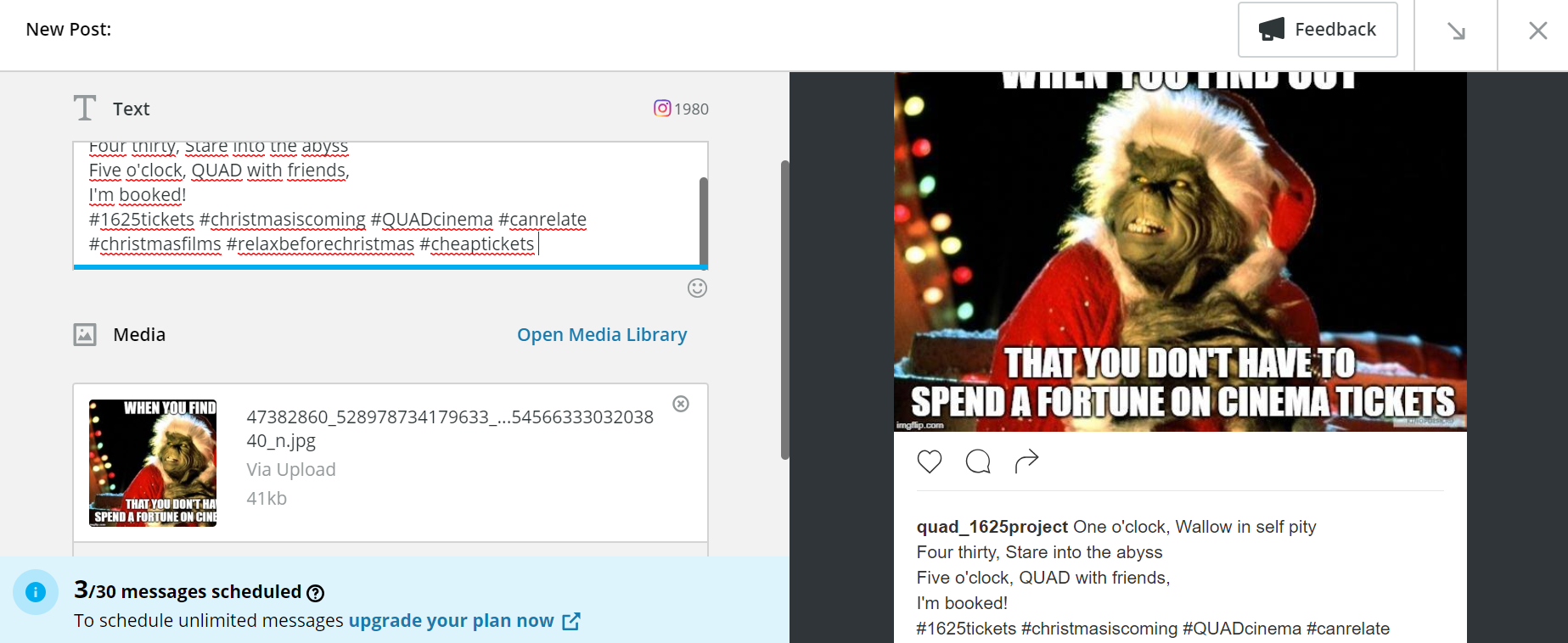Click help icon next to messages scheduled
This screenshot has height=643, width=1568.
315,592
